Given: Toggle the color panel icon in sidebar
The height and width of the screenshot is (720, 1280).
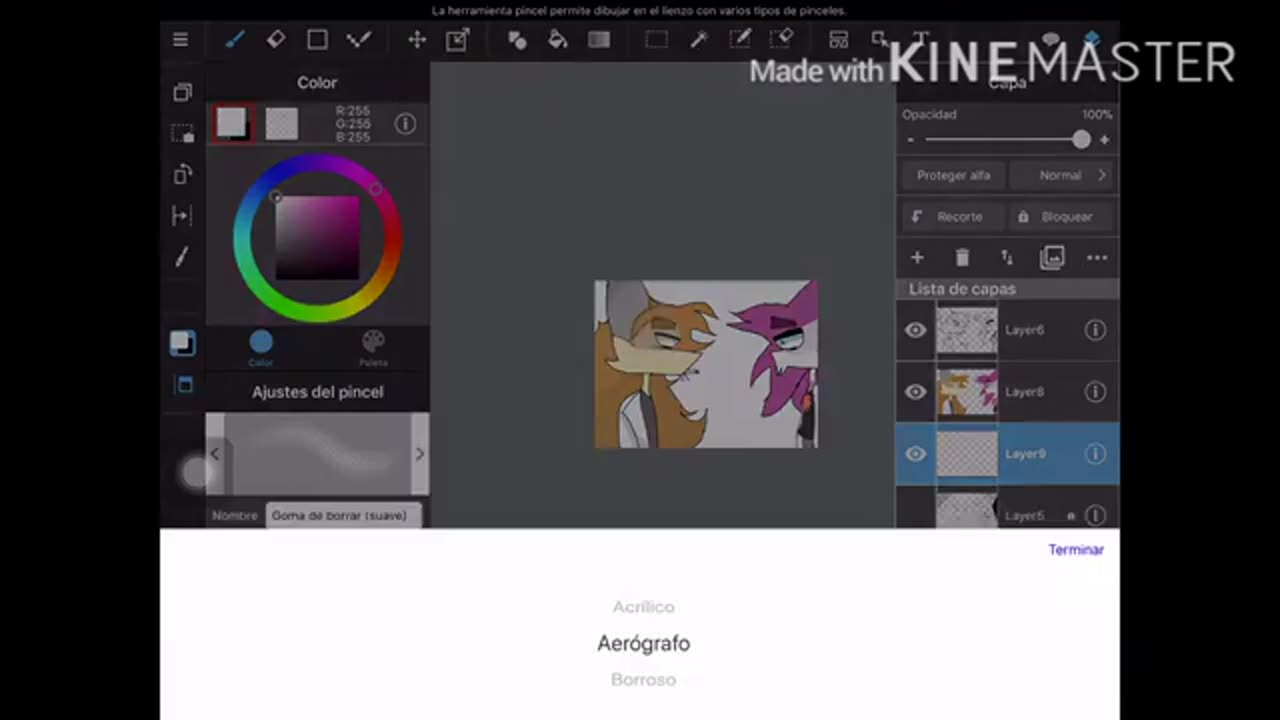Looking at the screenshot, I should (182, 343).
